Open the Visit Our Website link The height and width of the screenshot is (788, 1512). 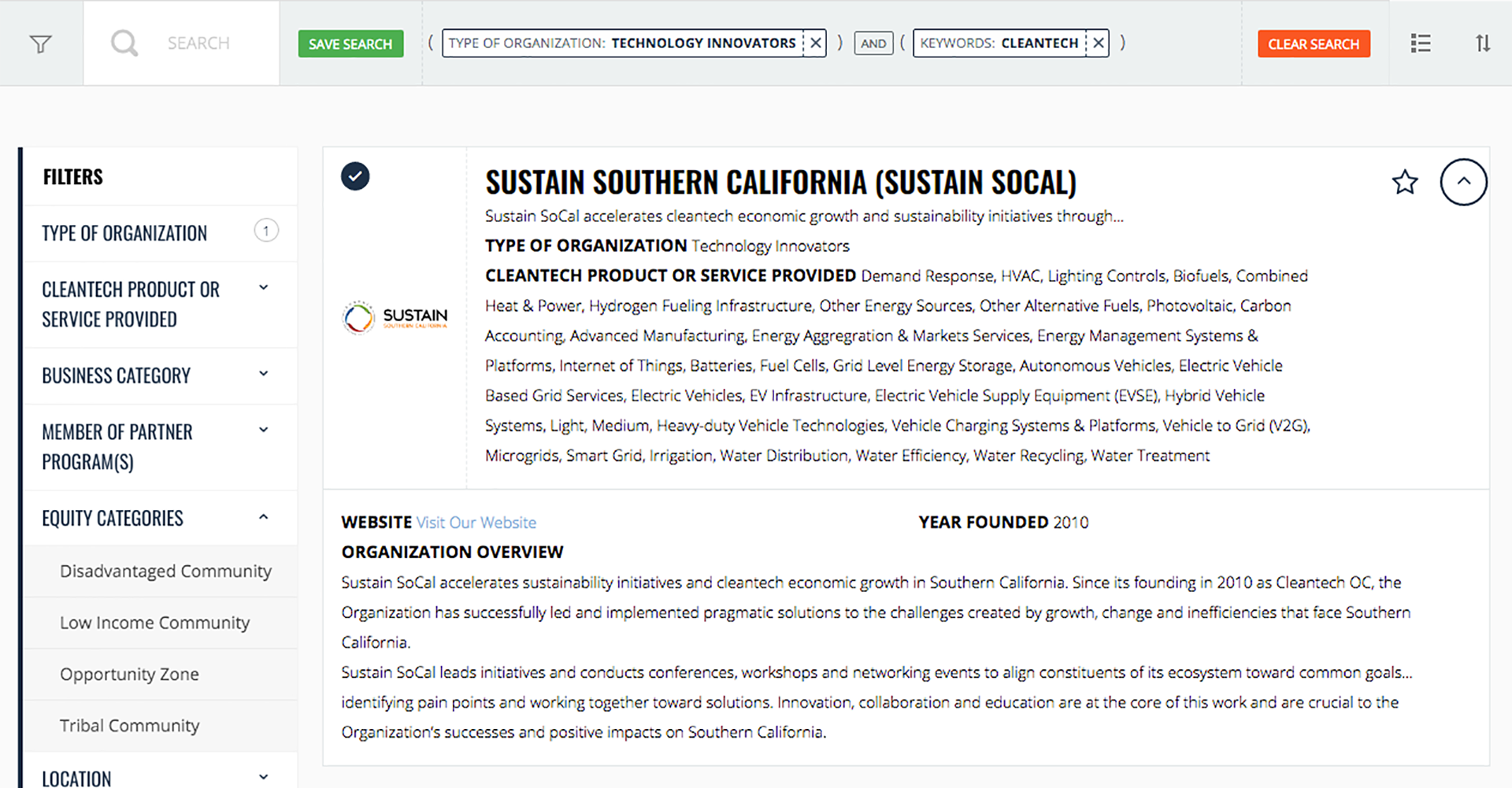(476, 523)
